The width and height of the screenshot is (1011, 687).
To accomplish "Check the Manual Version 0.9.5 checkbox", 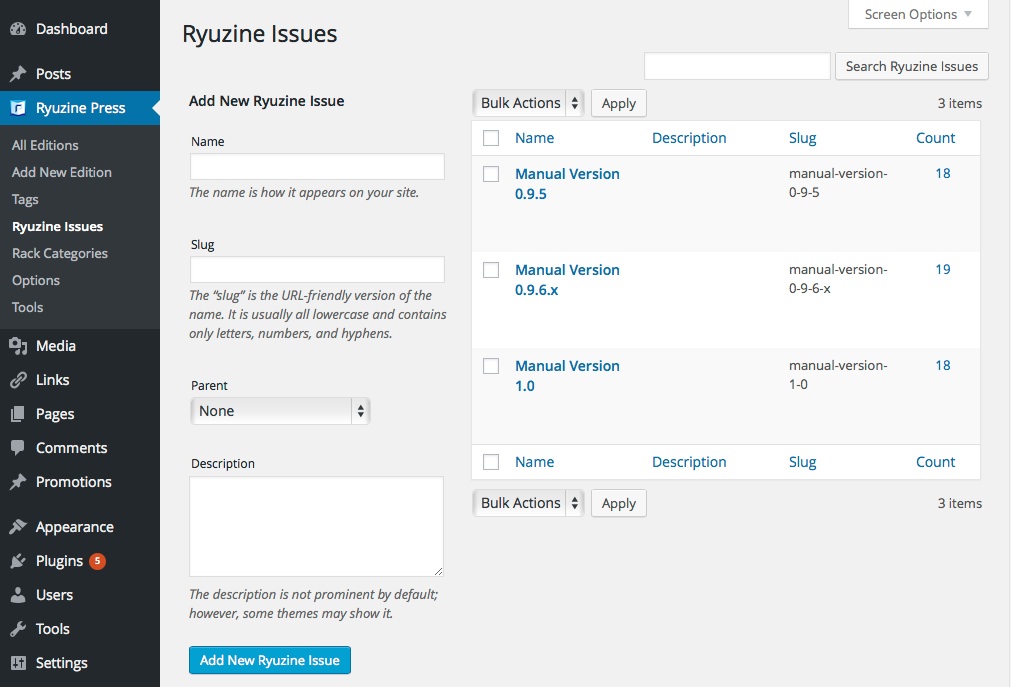I will [x=491, y=174].
